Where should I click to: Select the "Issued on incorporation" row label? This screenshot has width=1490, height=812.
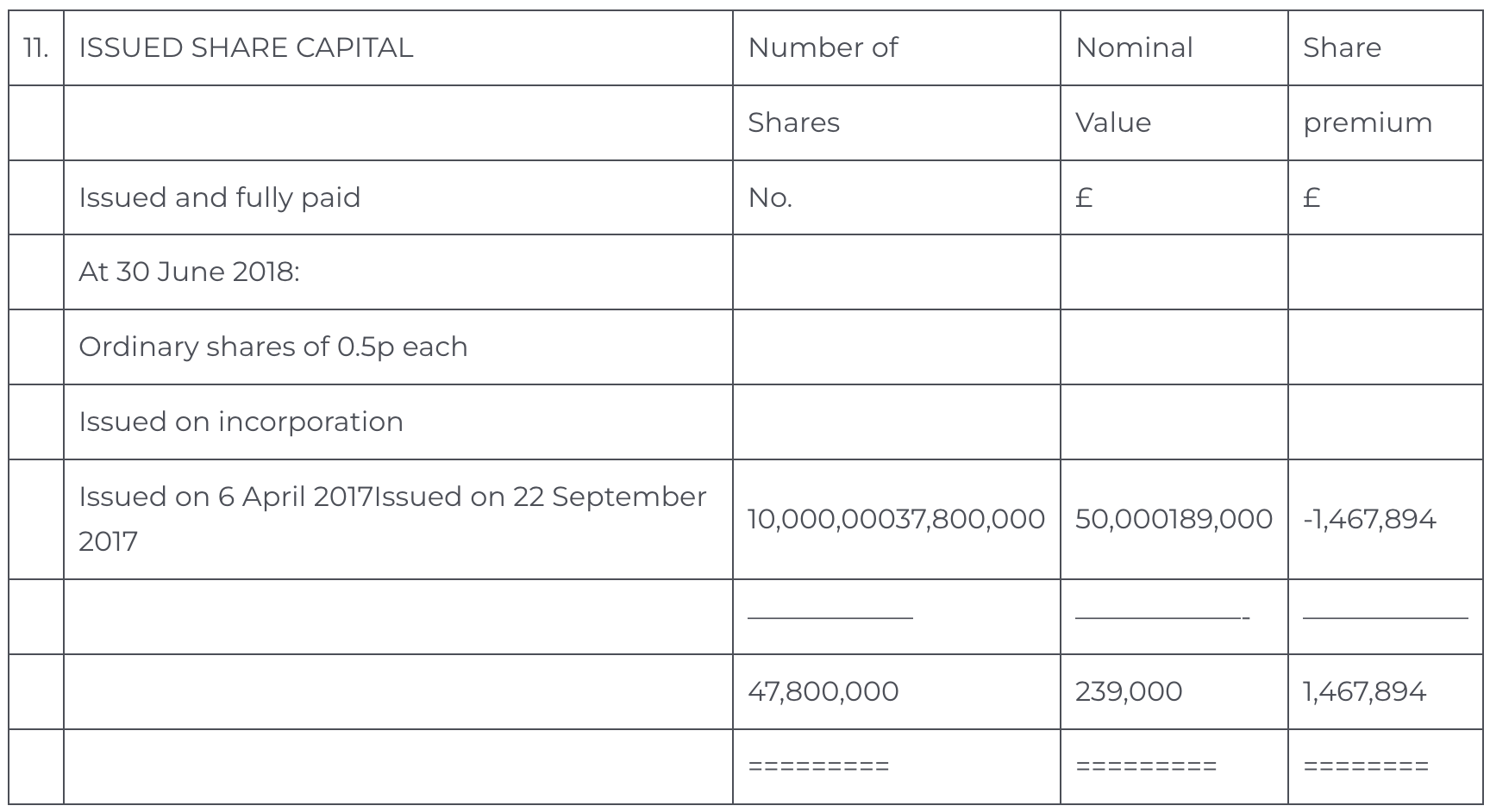241,422
